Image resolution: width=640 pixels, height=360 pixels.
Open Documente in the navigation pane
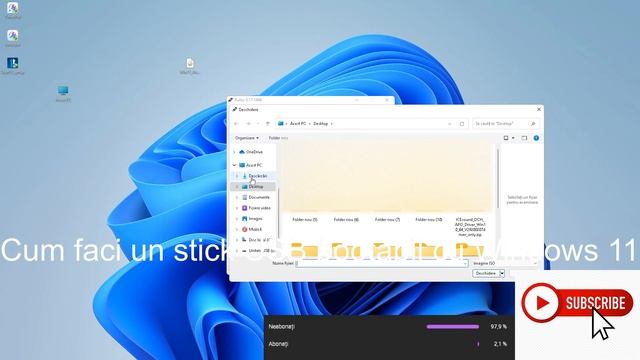(256, 197)
